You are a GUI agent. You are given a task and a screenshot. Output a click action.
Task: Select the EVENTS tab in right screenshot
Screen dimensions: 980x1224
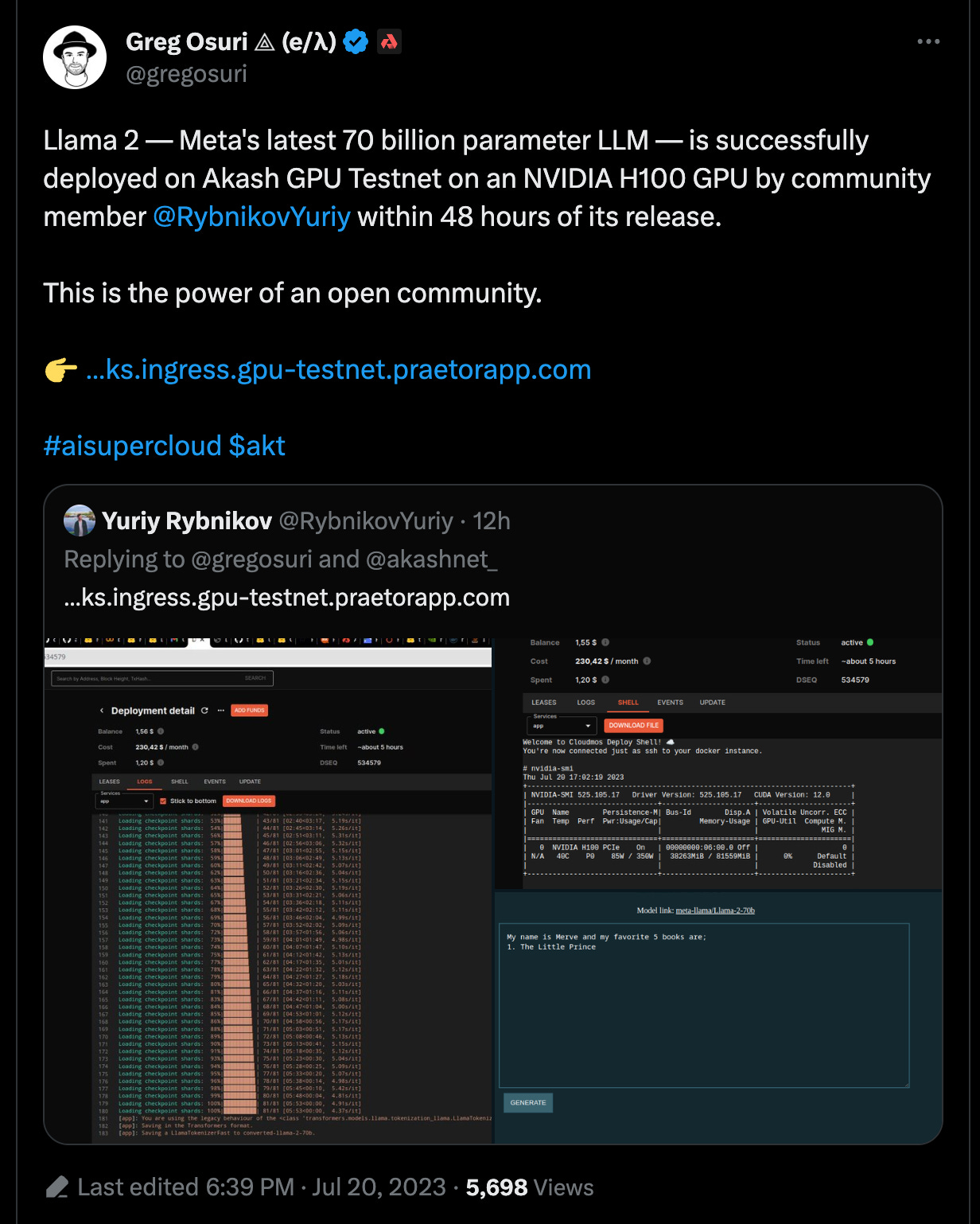671,703
